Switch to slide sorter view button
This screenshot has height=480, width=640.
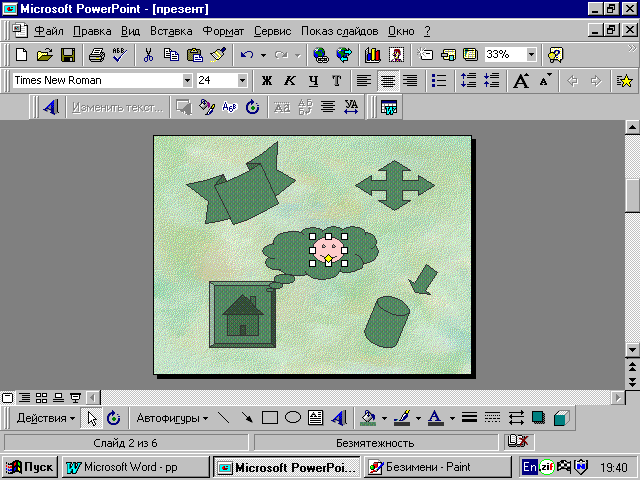pyautogui.click(x=41, y=398)
